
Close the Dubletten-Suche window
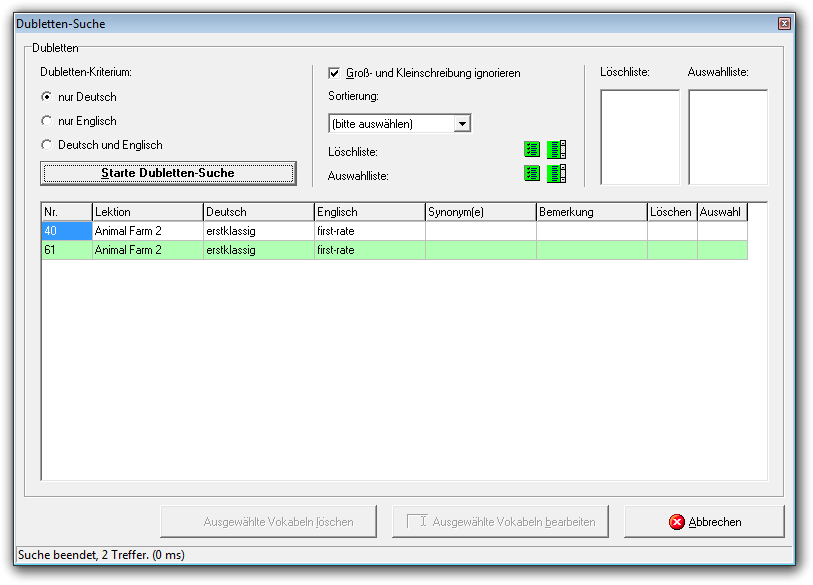784,23
